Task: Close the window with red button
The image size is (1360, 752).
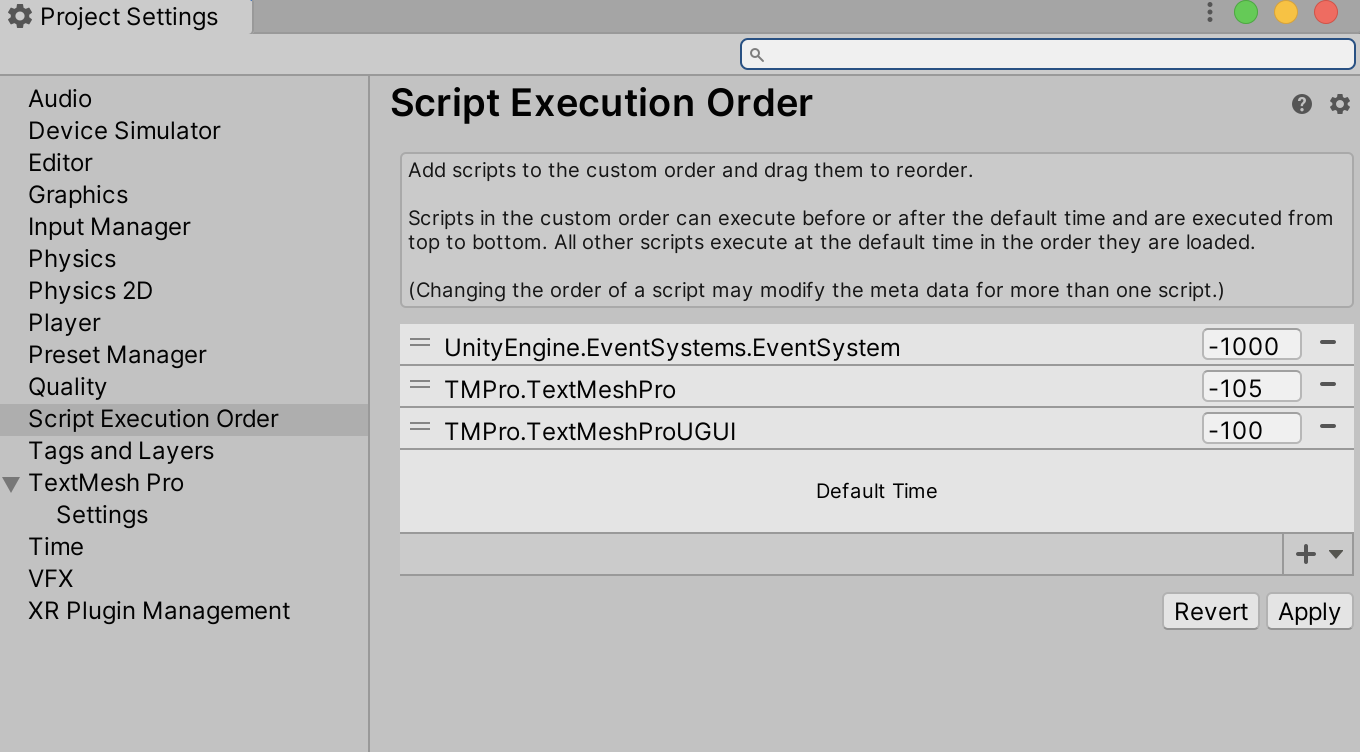Action: click(x=1326, y=12)
